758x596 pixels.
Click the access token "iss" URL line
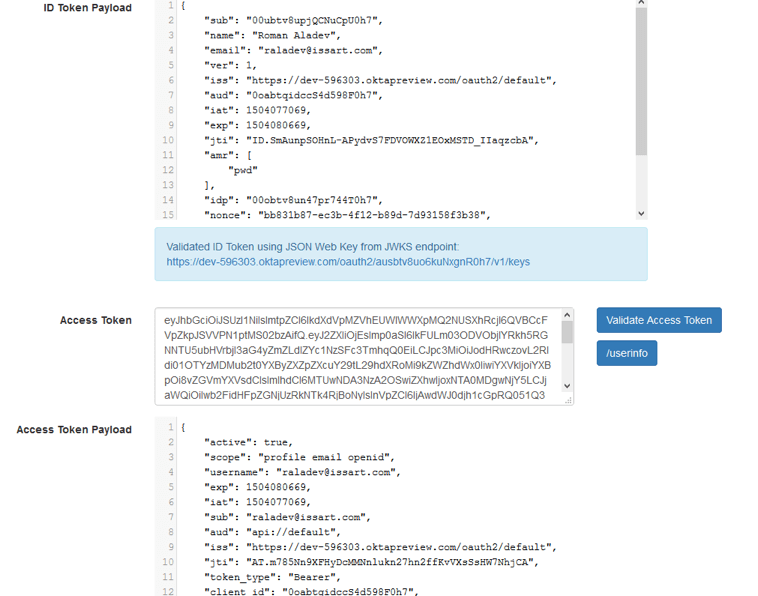(380, 547)
